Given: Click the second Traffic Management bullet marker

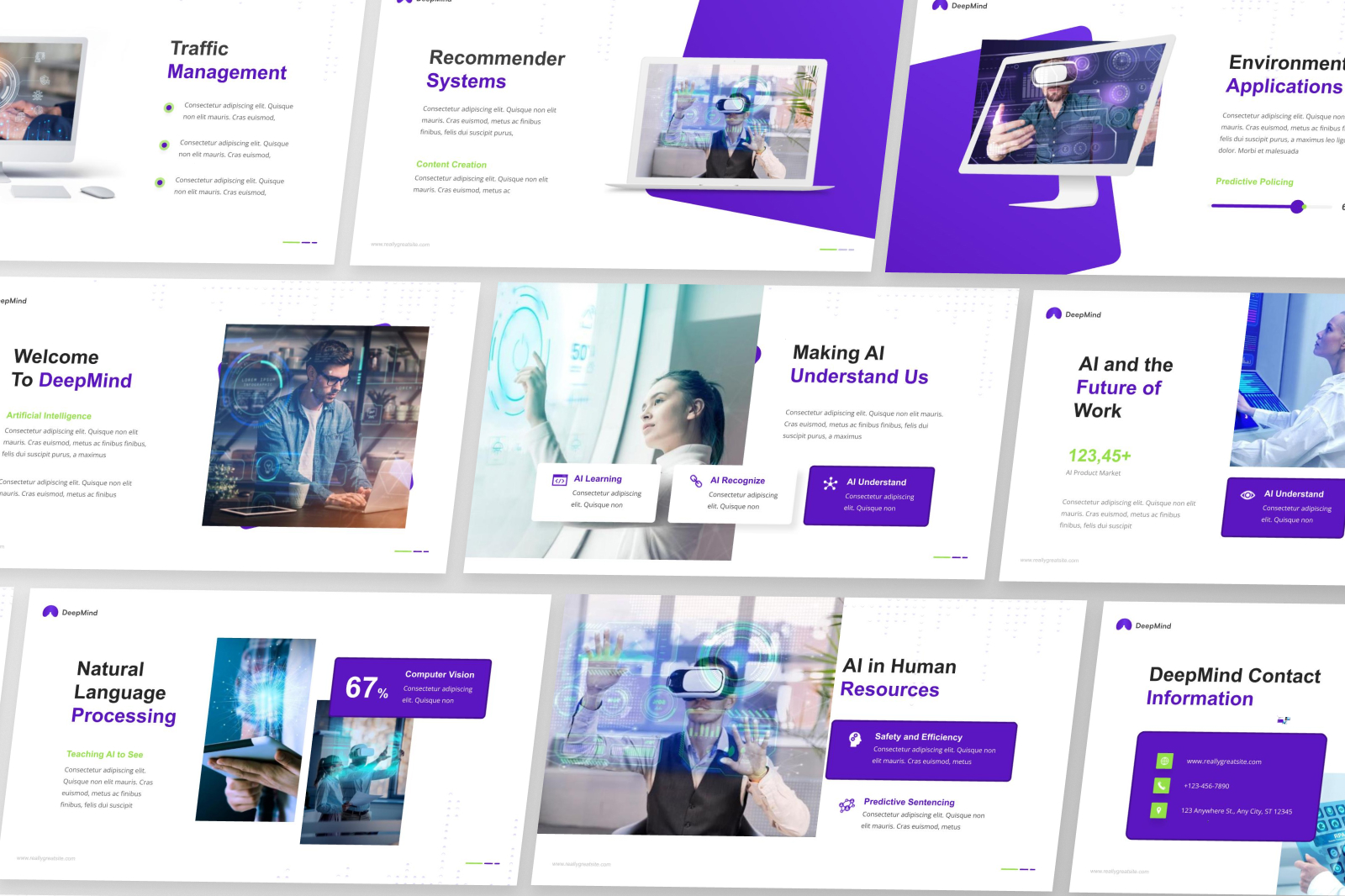Looking at the screenshot, I should click(x=166, y=144).
